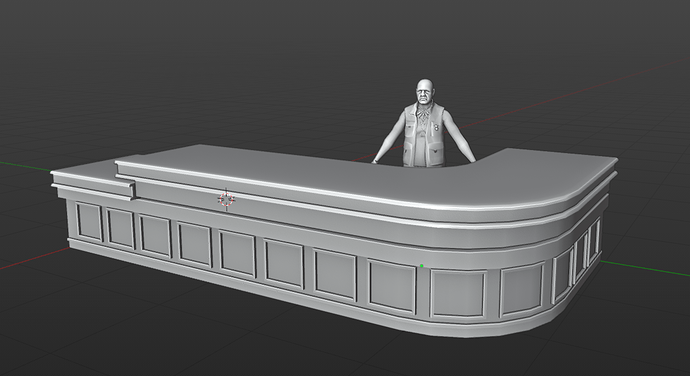690x376 pixels.
Task: Click the character's vest chest area
Action: [x=423, y=132]
